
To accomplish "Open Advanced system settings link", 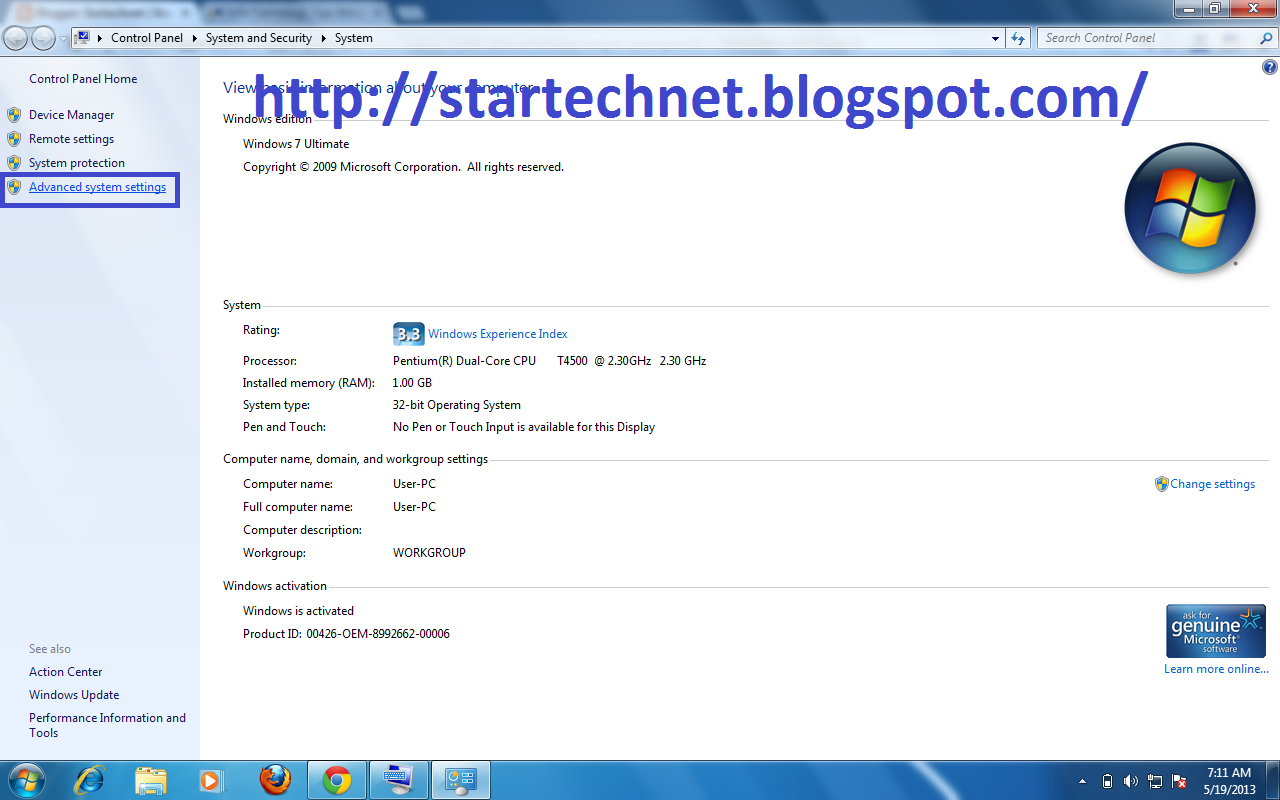I will tap(97, 187).
